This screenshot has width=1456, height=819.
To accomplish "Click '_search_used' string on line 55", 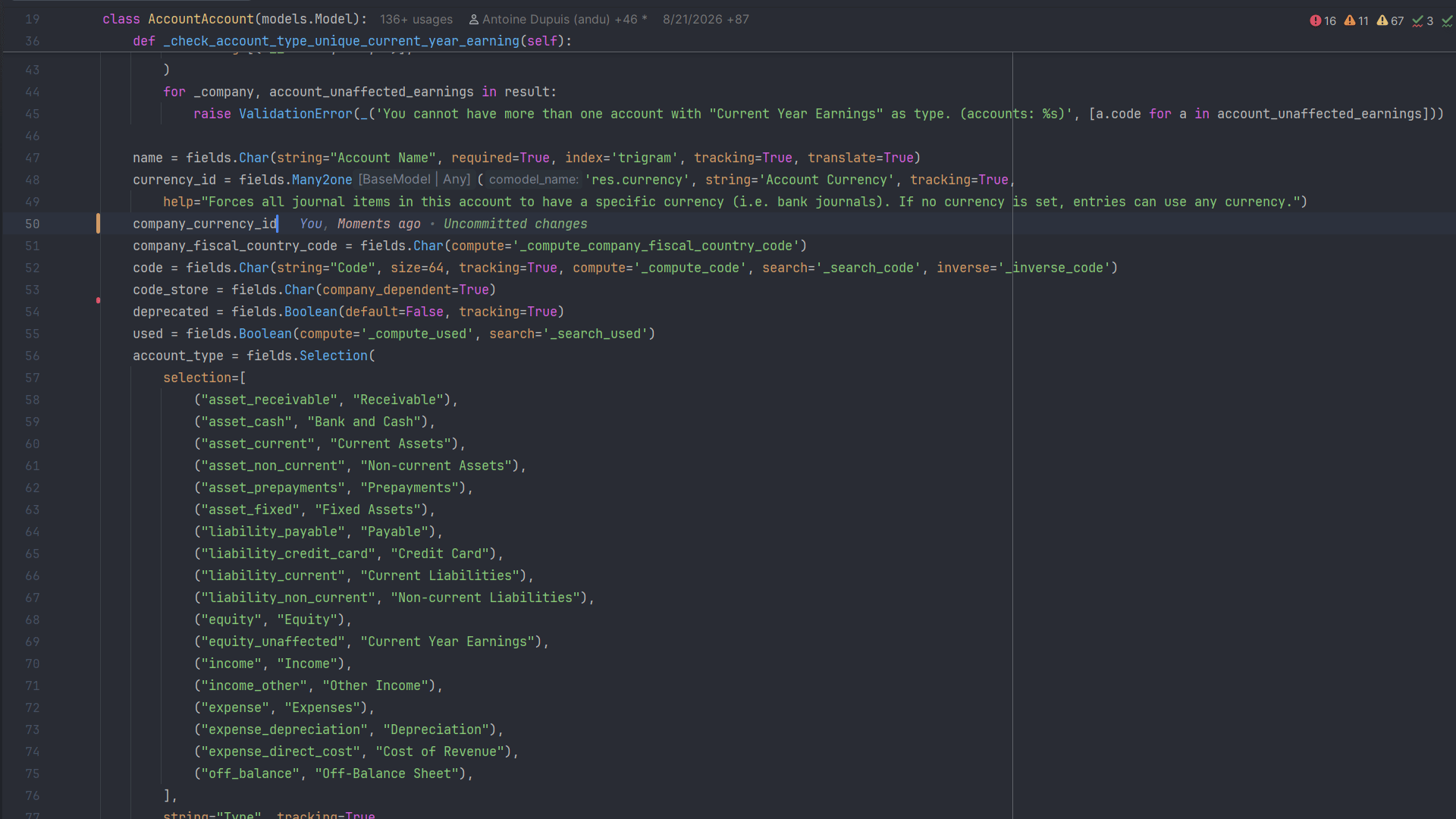I will 595,334.
